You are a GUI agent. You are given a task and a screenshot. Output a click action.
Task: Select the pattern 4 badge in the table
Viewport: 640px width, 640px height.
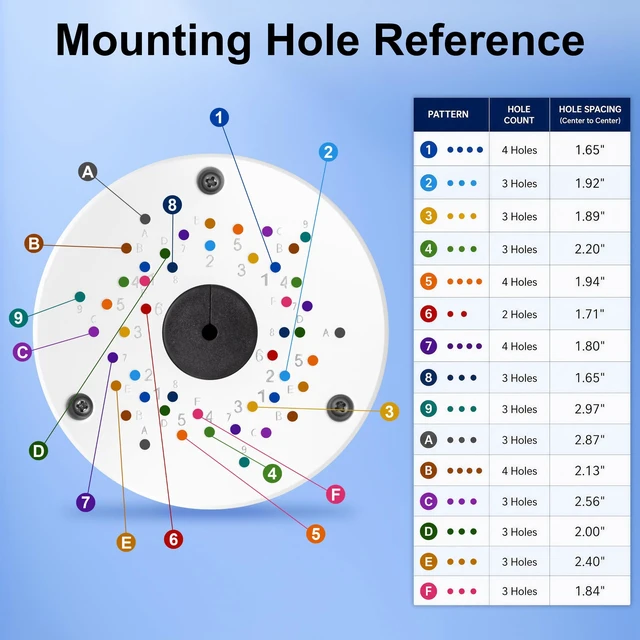pyautogui.click(x=429, y=249)
